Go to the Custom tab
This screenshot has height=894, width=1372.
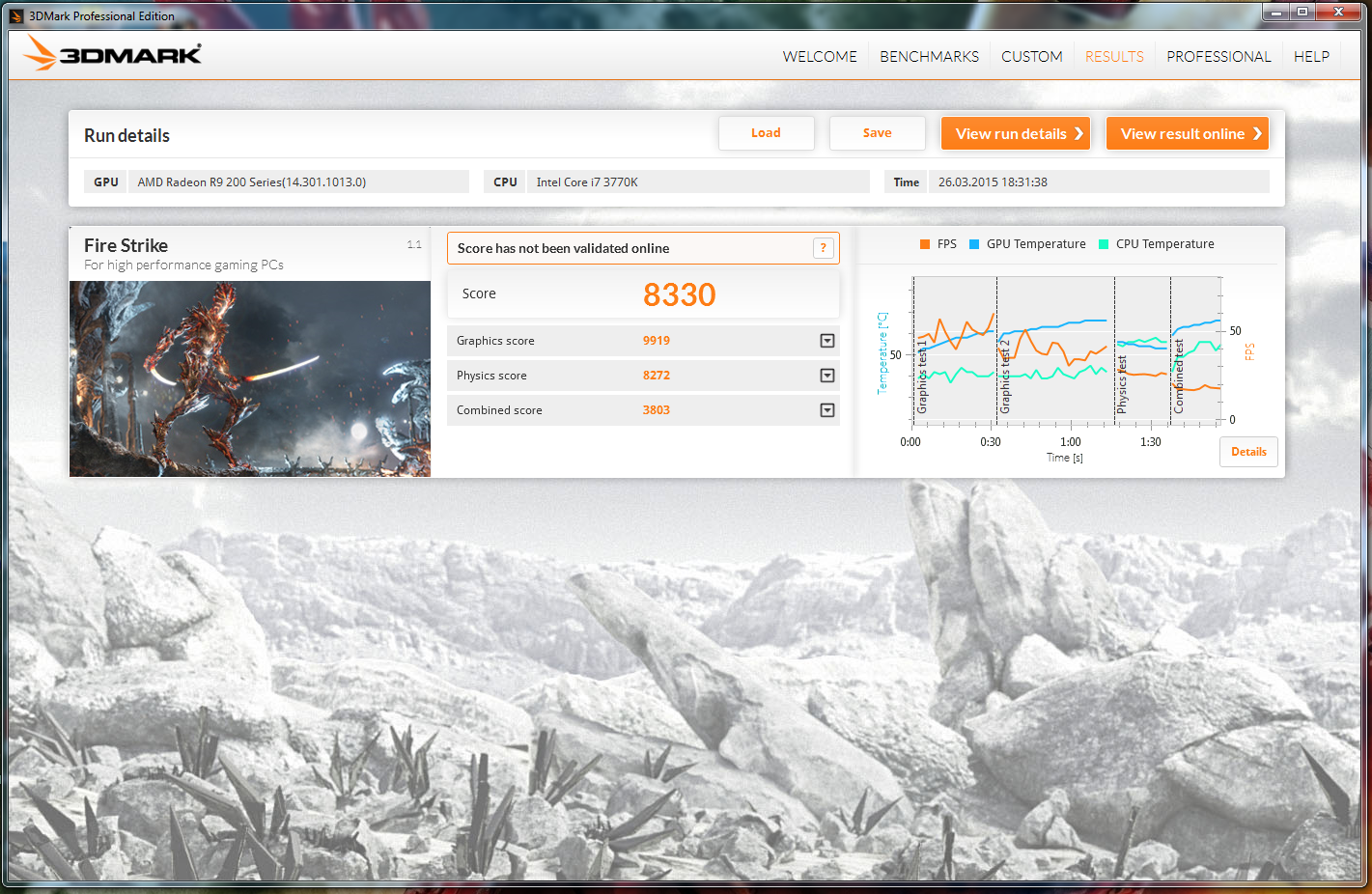tap(1031, 56)
